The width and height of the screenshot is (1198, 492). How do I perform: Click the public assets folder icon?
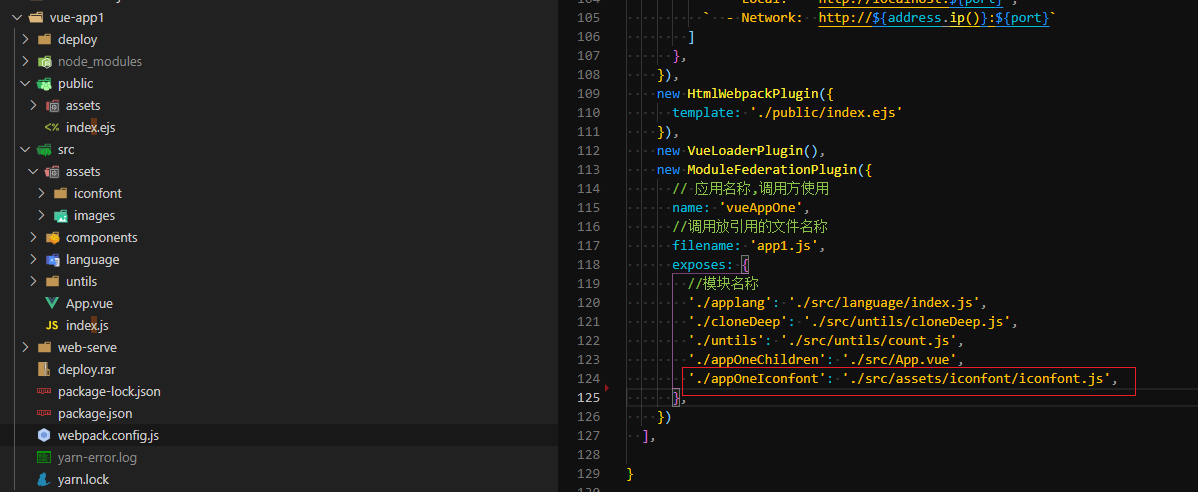tap(53, 105)
